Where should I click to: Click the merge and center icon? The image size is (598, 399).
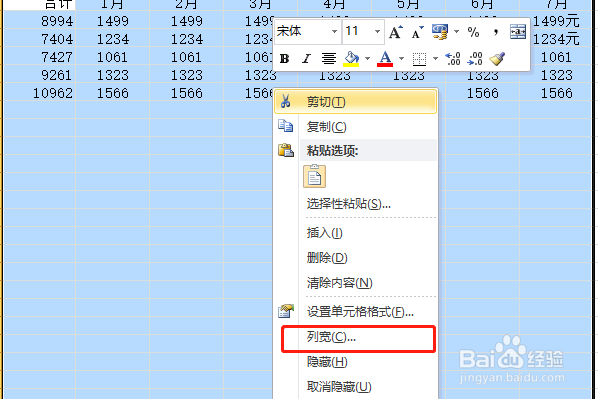coord(518,32)
